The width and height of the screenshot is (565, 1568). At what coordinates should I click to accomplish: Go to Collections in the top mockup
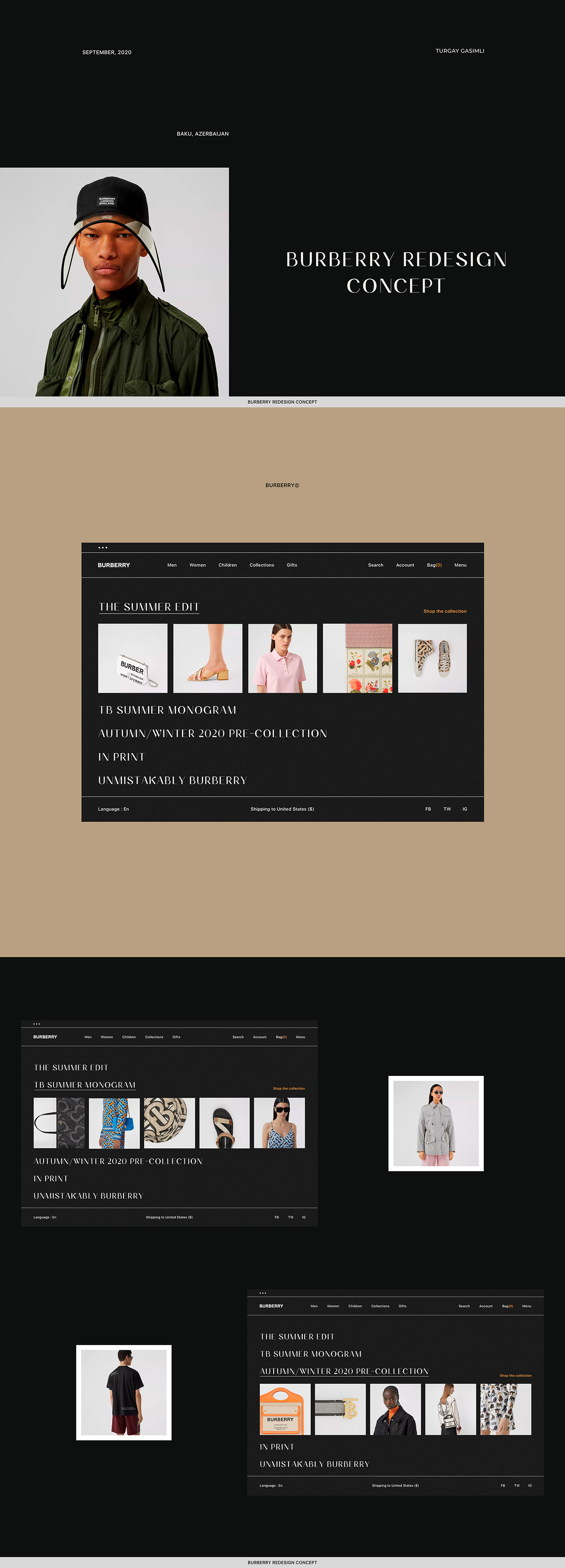(x=262, y=565)
